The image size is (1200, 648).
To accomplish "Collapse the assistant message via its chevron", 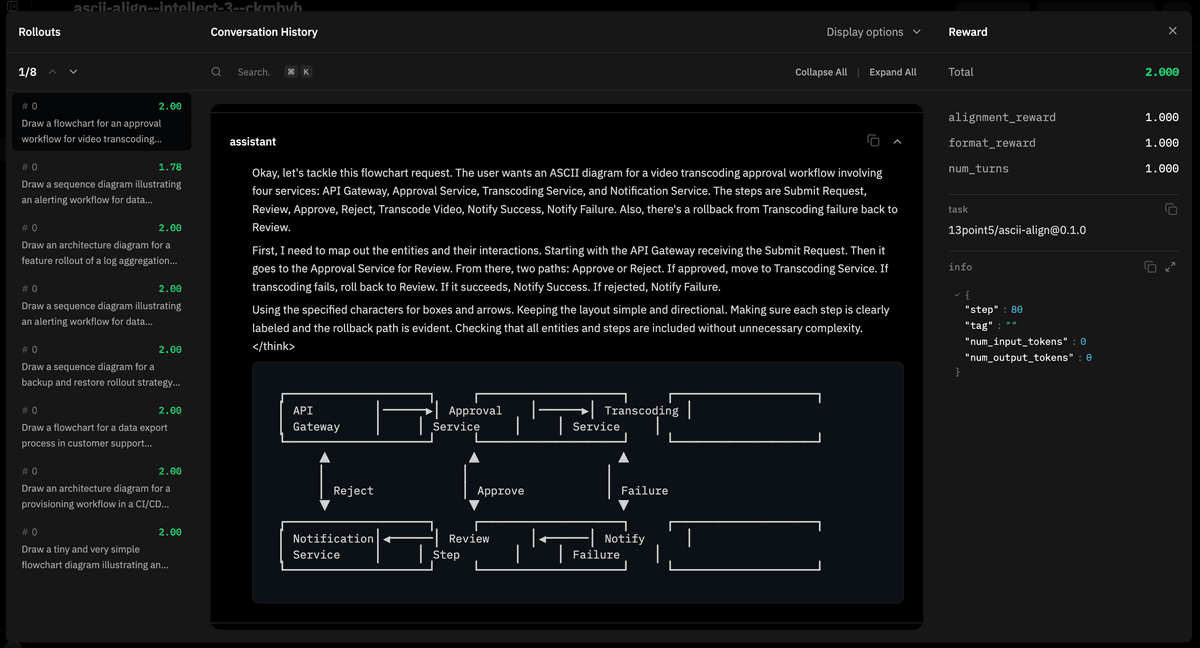I will tap(897, 141).
